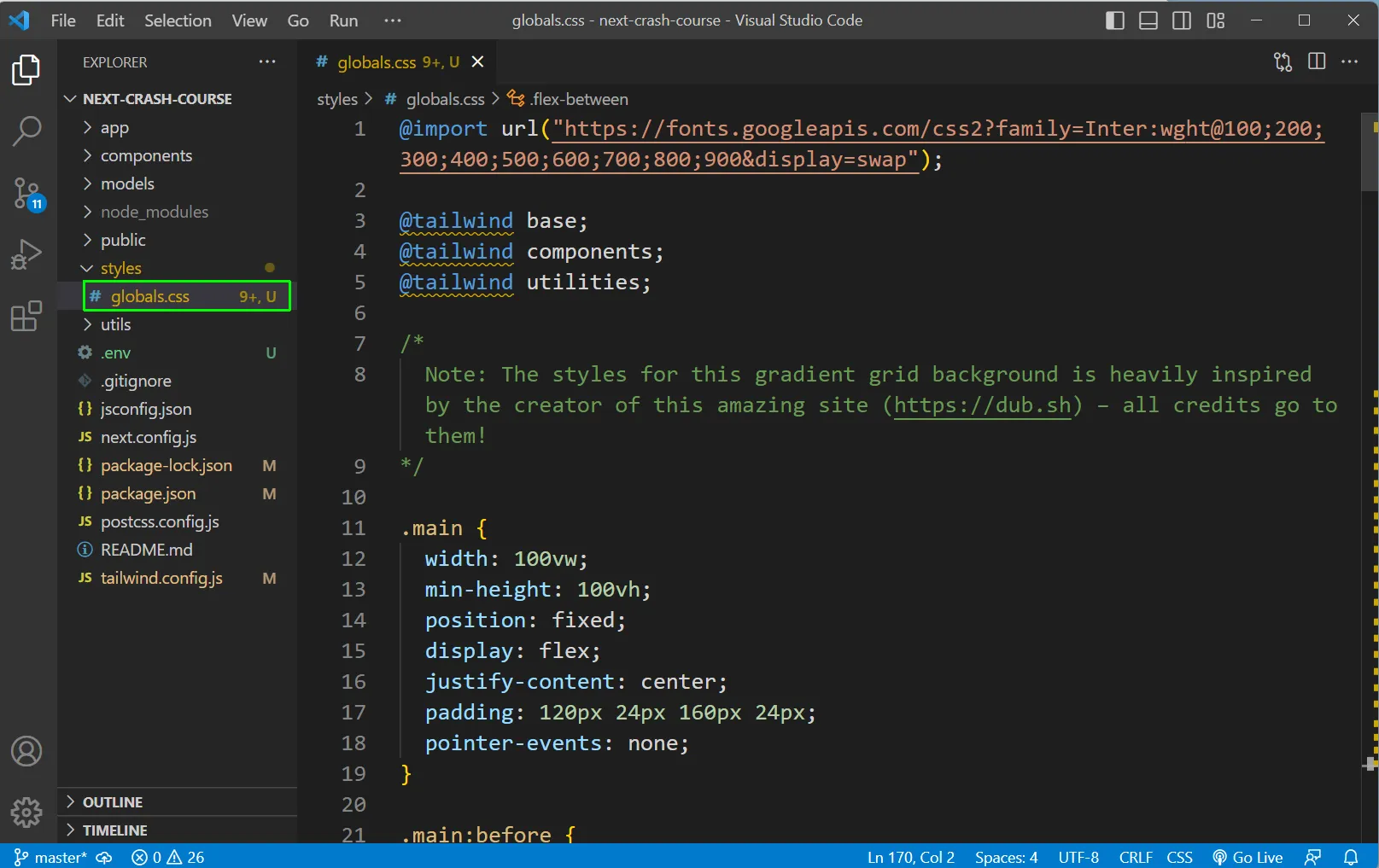Open Customize Layout icon
The width and height of the screenshot is (1379, 868).
pyautogui.click(x=1215, y=20)
